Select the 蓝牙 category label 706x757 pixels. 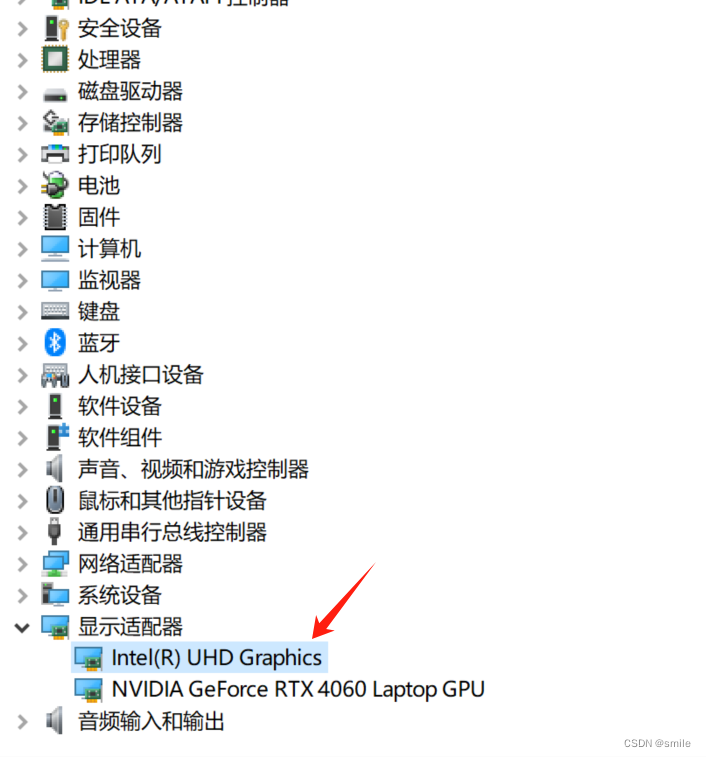99,343
